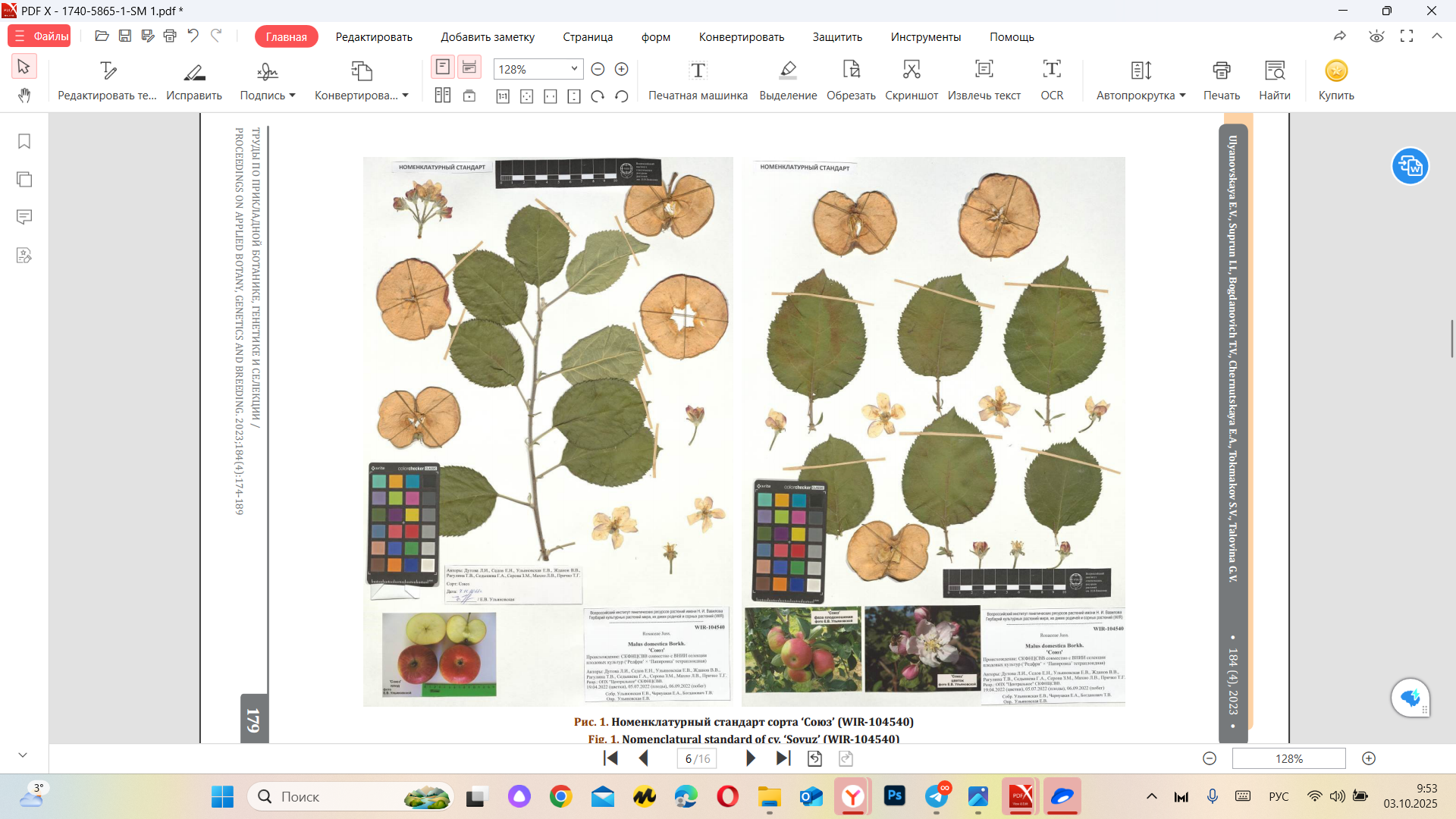Go to the next page
1456x819 pixels.
tap(750, 758)
